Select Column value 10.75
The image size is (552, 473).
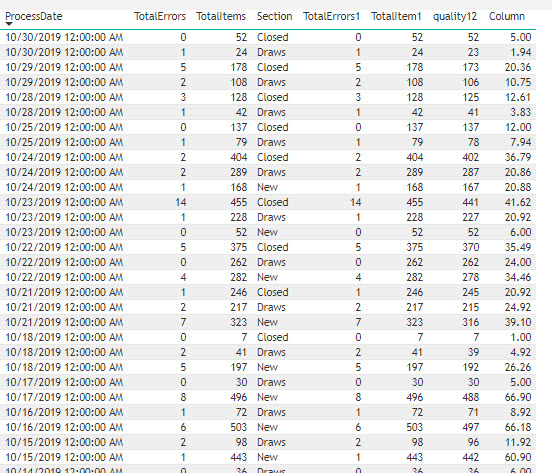click(518, 82)
